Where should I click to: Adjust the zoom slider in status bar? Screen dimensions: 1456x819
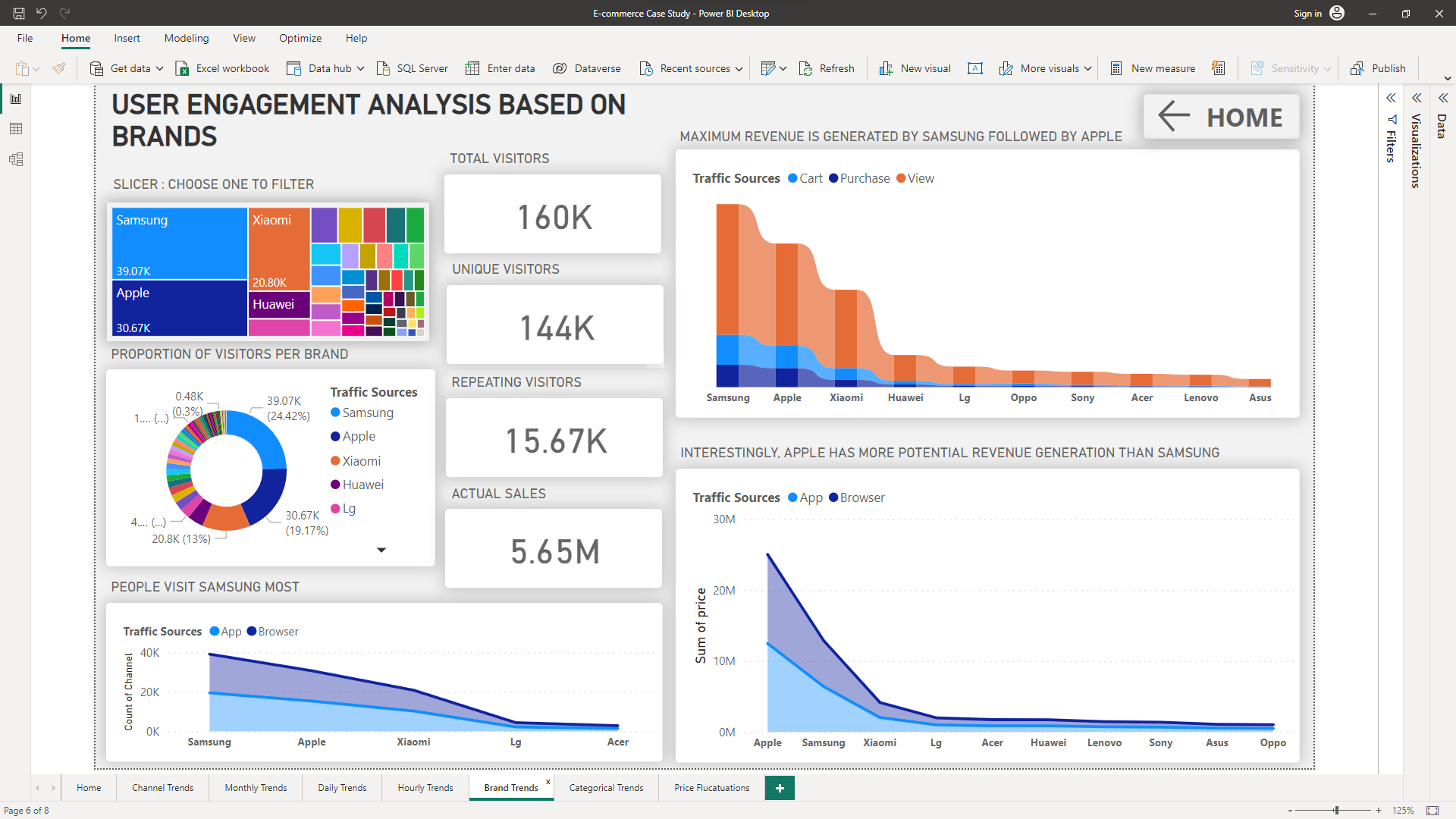point(1336,810)
